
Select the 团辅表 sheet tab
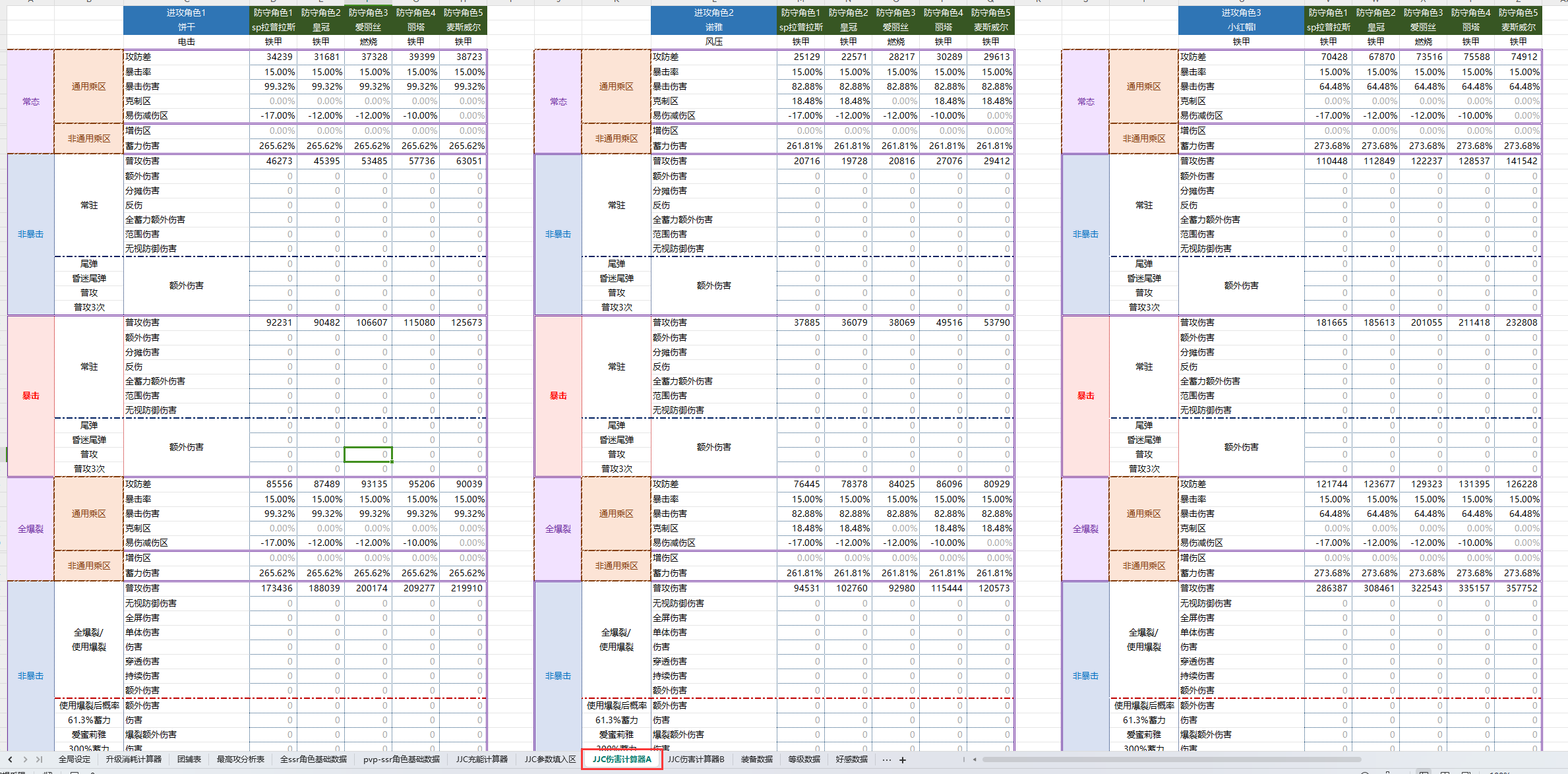(189, 759)
